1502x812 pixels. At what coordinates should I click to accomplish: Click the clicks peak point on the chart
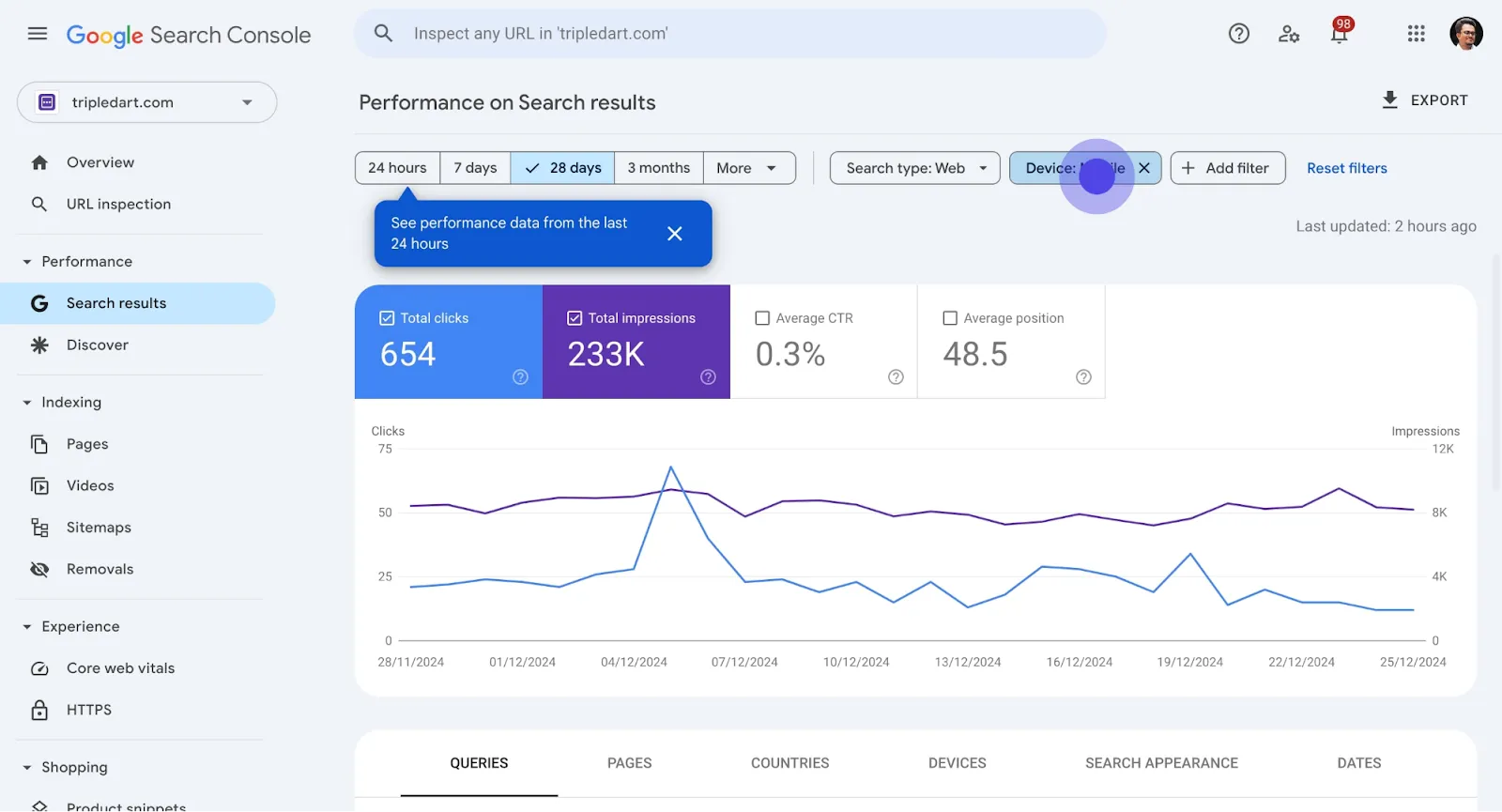point(671,467)
